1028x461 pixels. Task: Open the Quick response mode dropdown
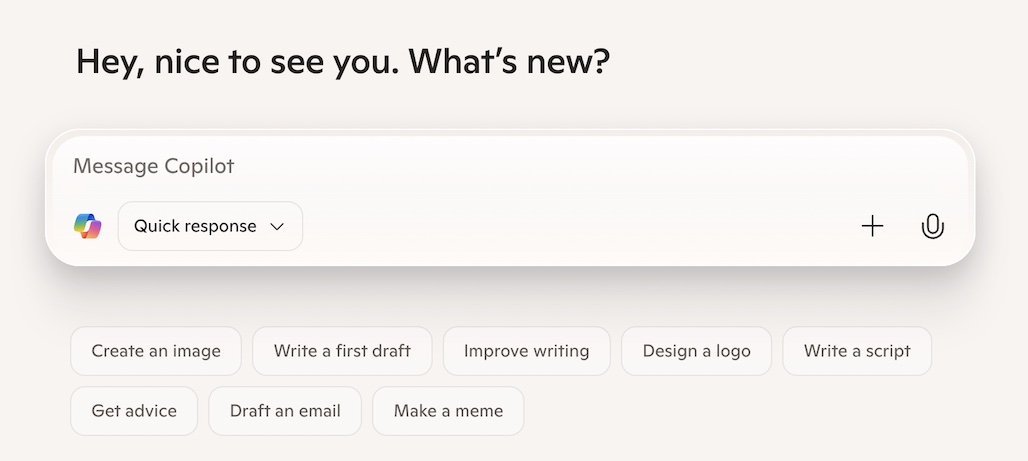tap(210, 226)
